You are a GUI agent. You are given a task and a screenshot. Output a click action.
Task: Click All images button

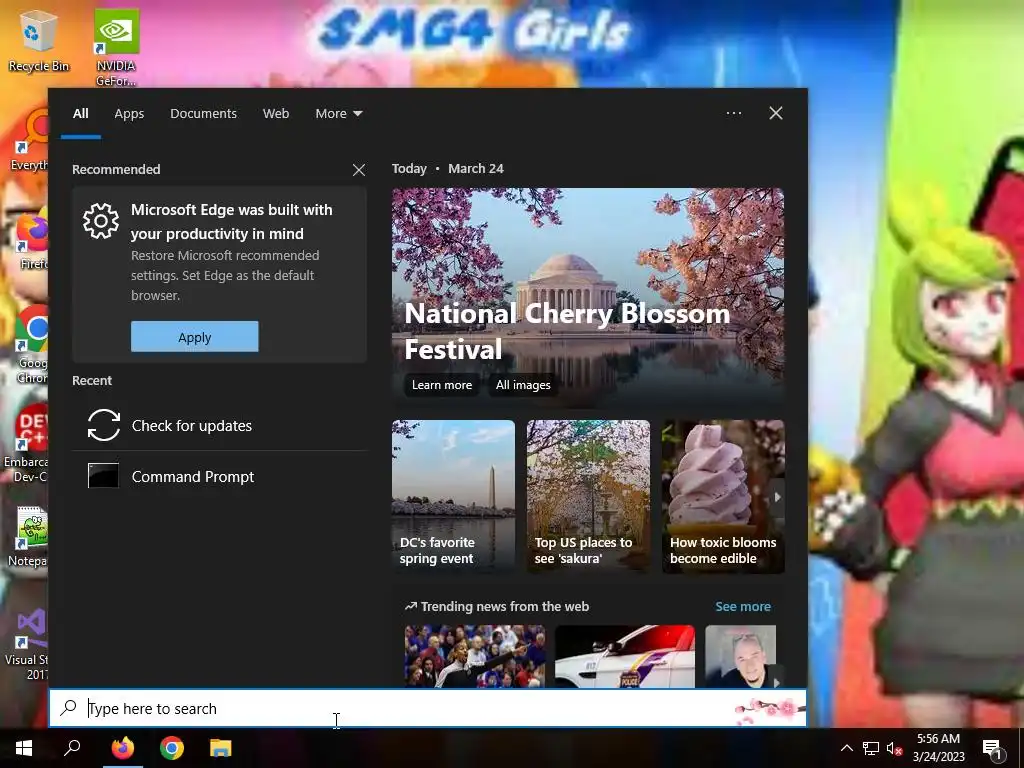[522, 385]
